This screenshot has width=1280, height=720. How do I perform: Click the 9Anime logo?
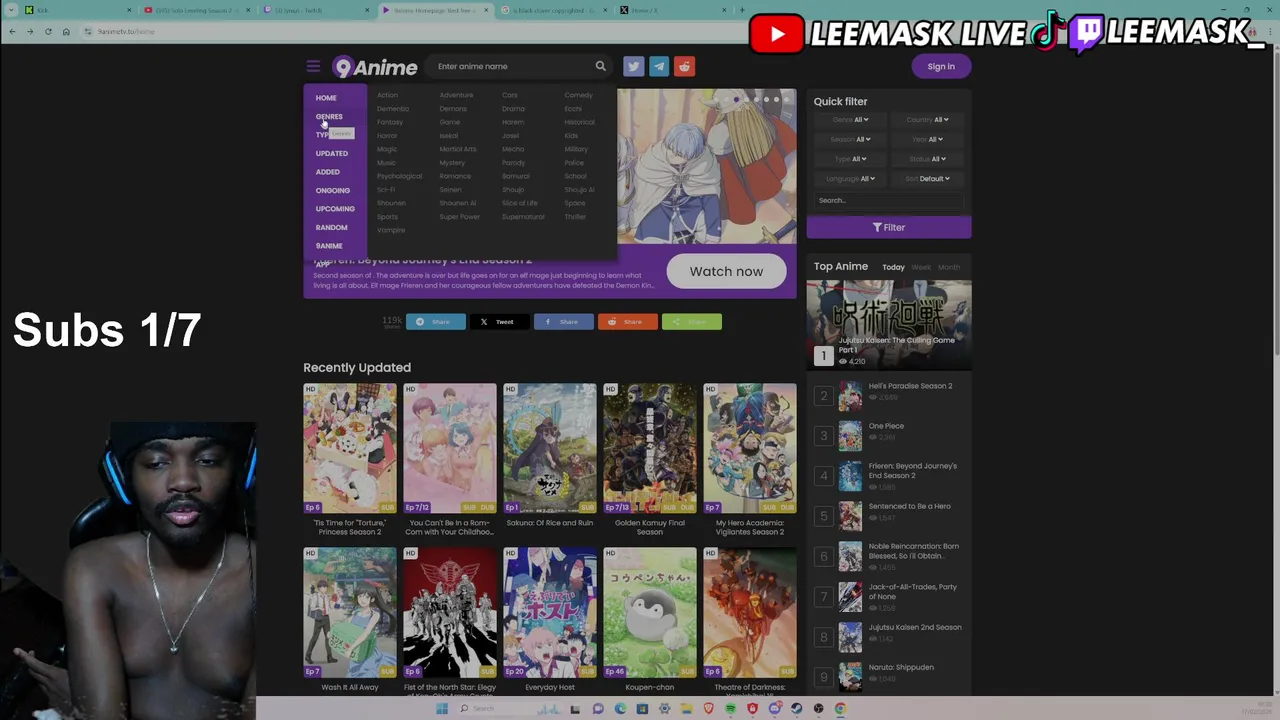coord(375,67)
